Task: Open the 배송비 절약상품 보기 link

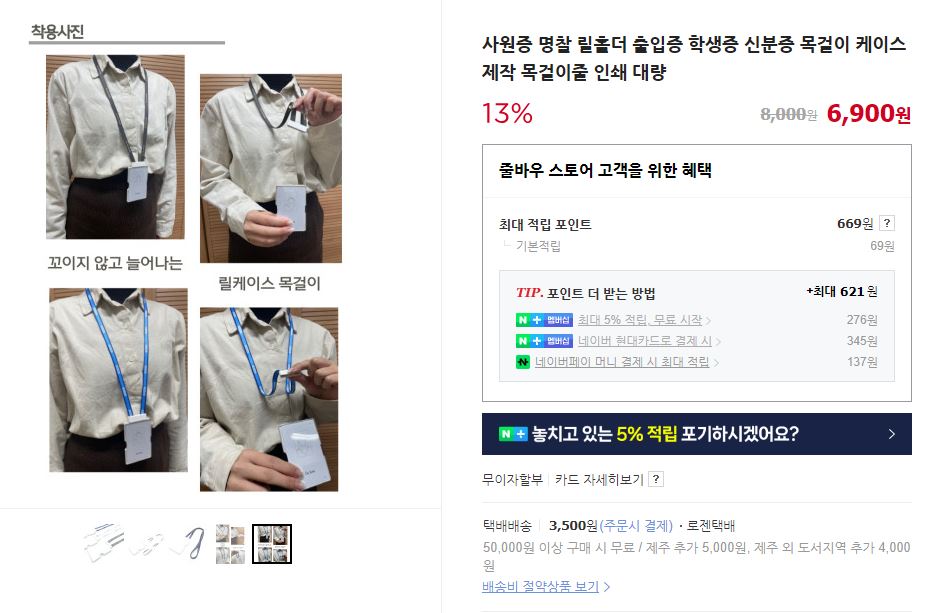Action: (x=540, y=587)
